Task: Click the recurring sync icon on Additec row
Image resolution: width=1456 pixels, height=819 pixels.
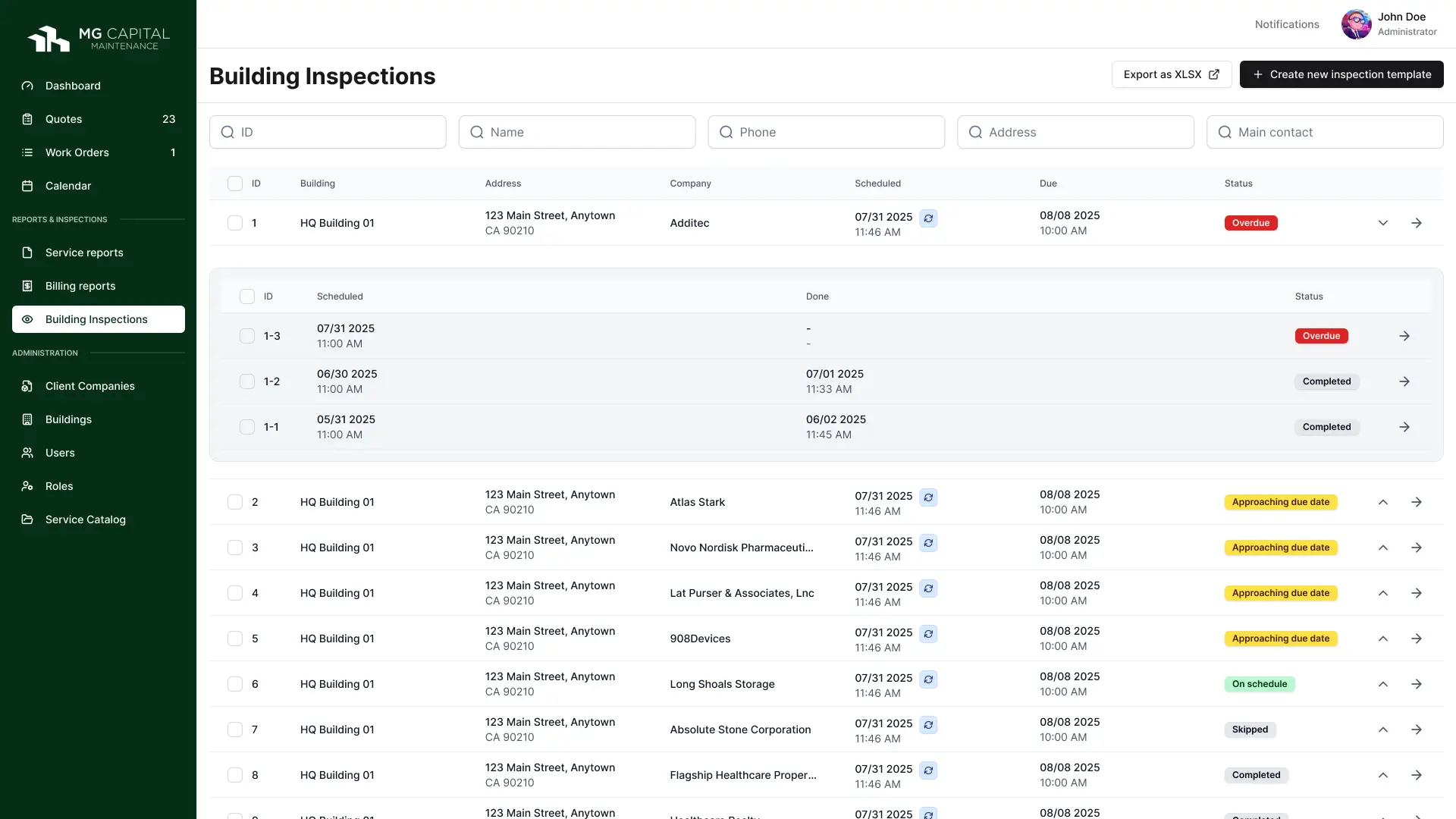Action: 928,218
